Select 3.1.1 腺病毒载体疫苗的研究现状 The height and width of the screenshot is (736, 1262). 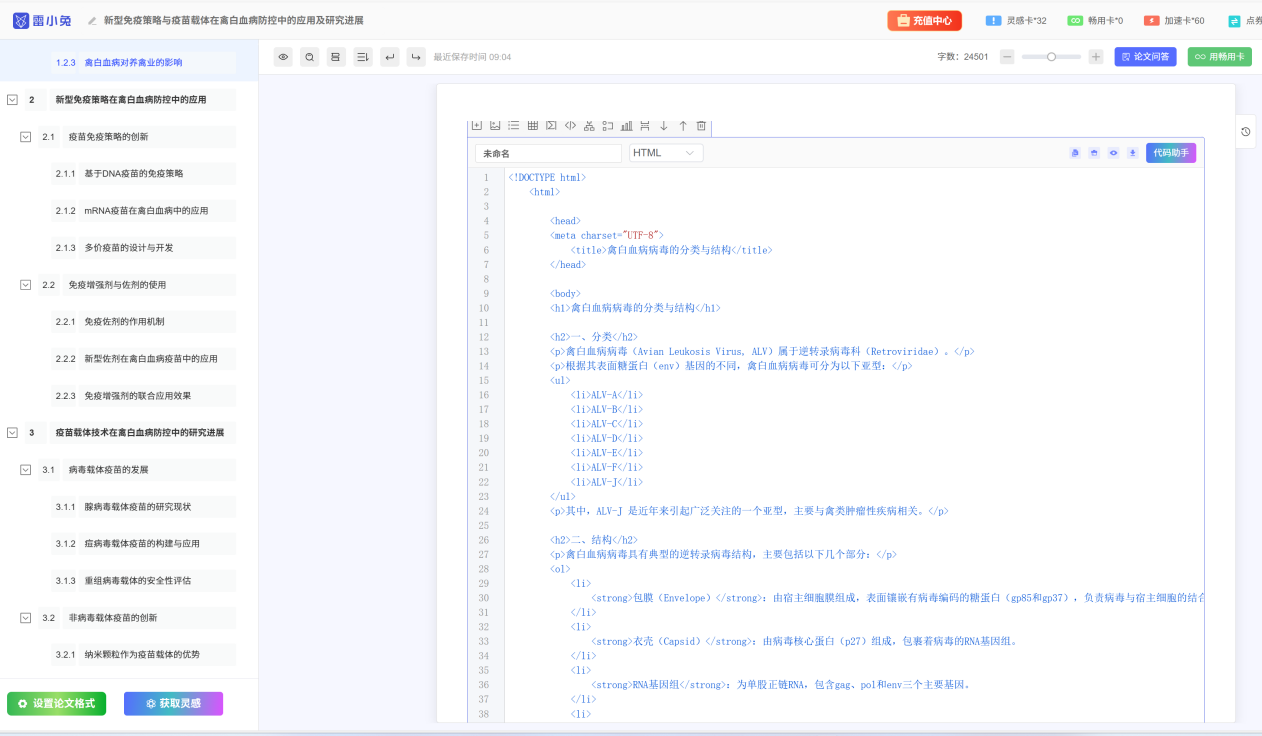143,507
